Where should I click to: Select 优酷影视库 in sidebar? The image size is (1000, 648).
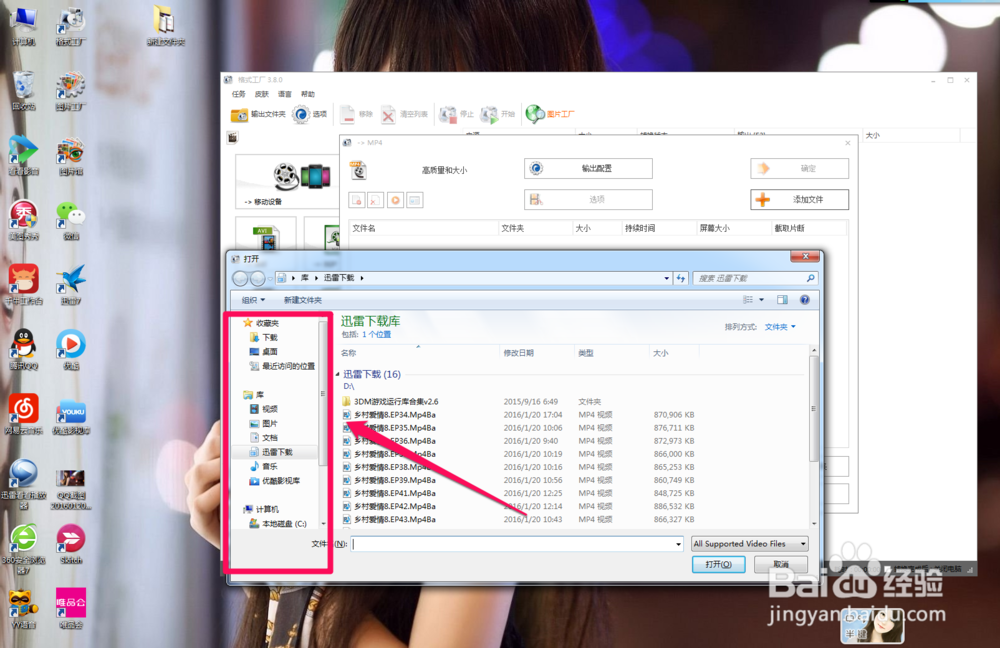tap(275, 481)
